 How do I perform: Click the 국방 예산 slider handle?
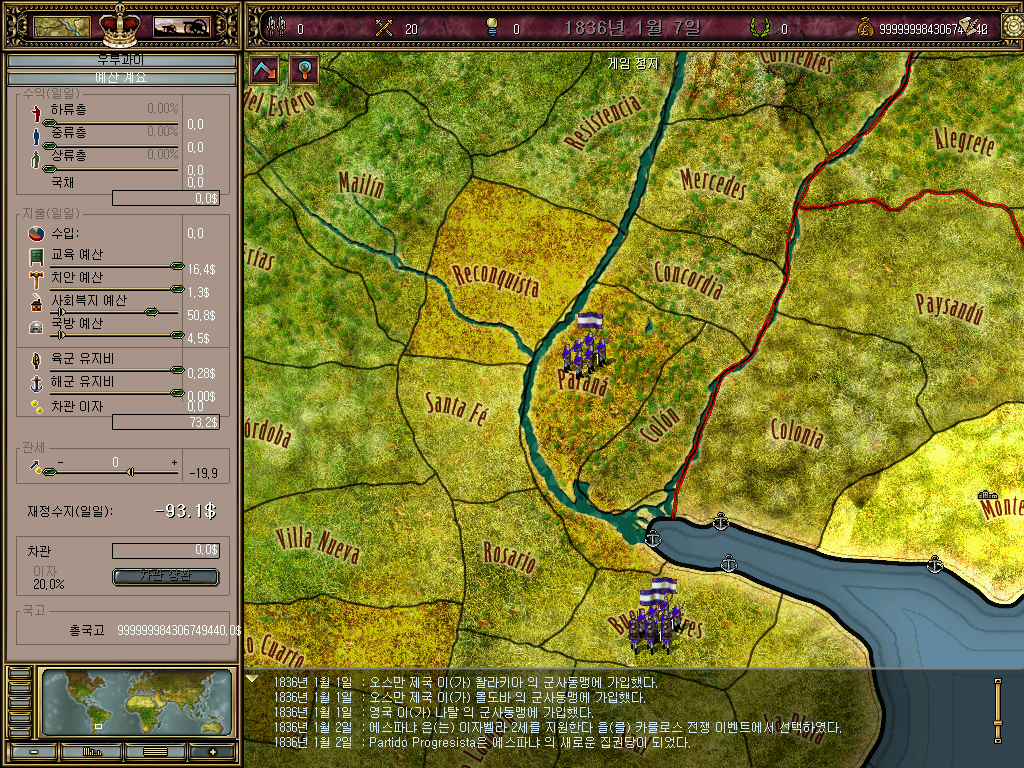tap(177, 335)
